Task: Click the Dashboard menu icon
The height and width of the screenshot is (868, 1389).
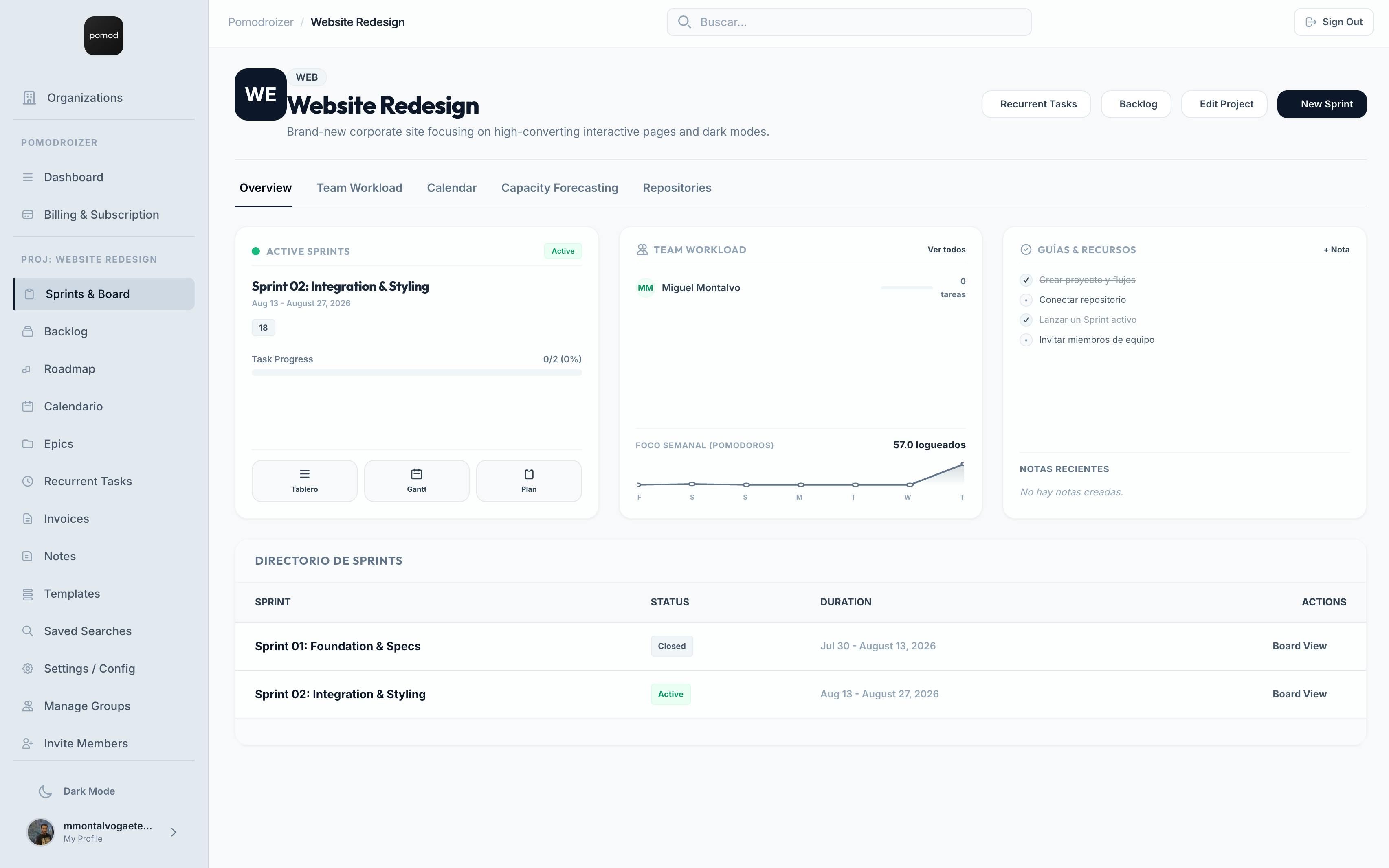Action: 28,177
